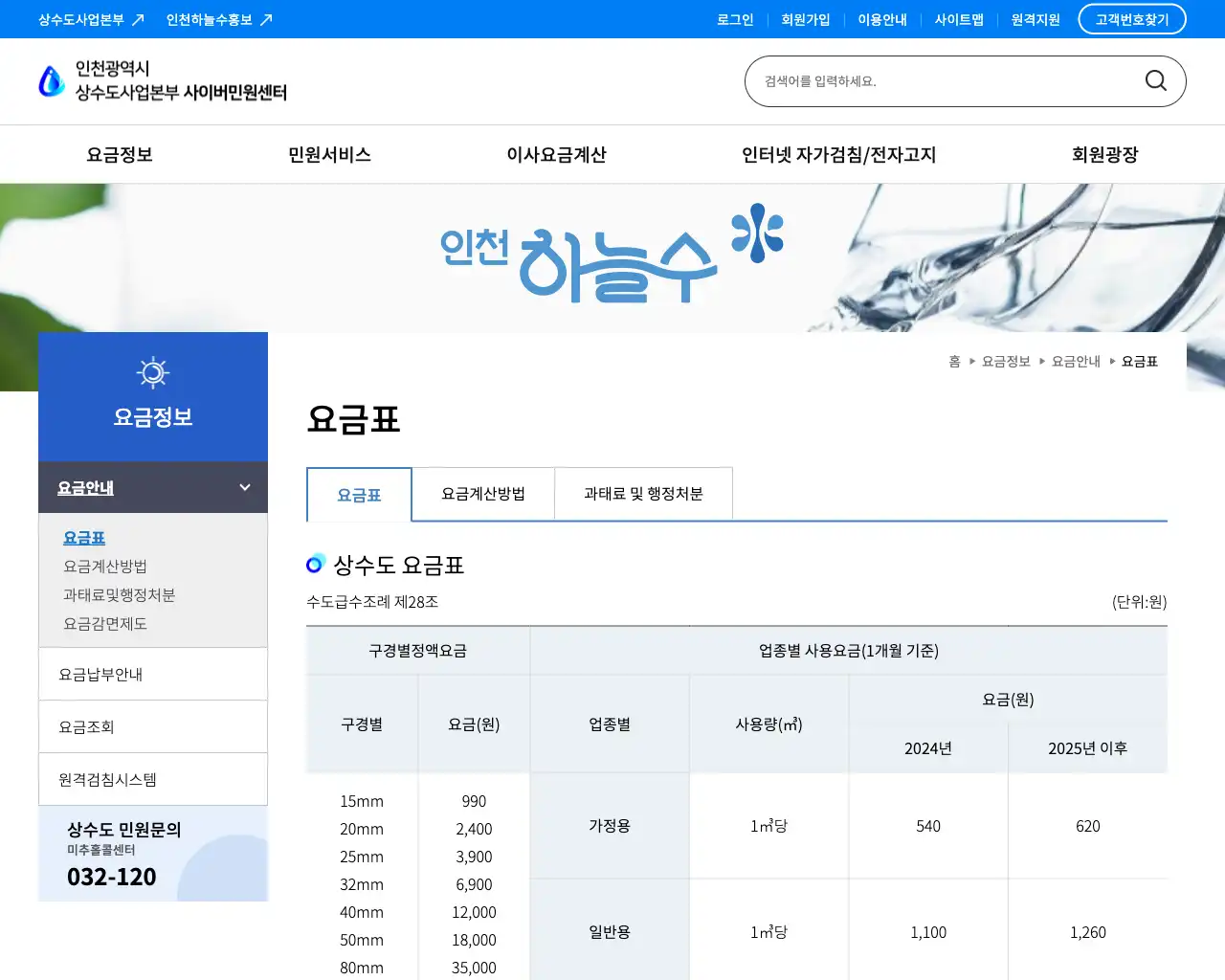This screenshot has width=1225, height=980.
Task: Open the 사이트맵 link
Action: pyautogui.click(x=959, y=19)
